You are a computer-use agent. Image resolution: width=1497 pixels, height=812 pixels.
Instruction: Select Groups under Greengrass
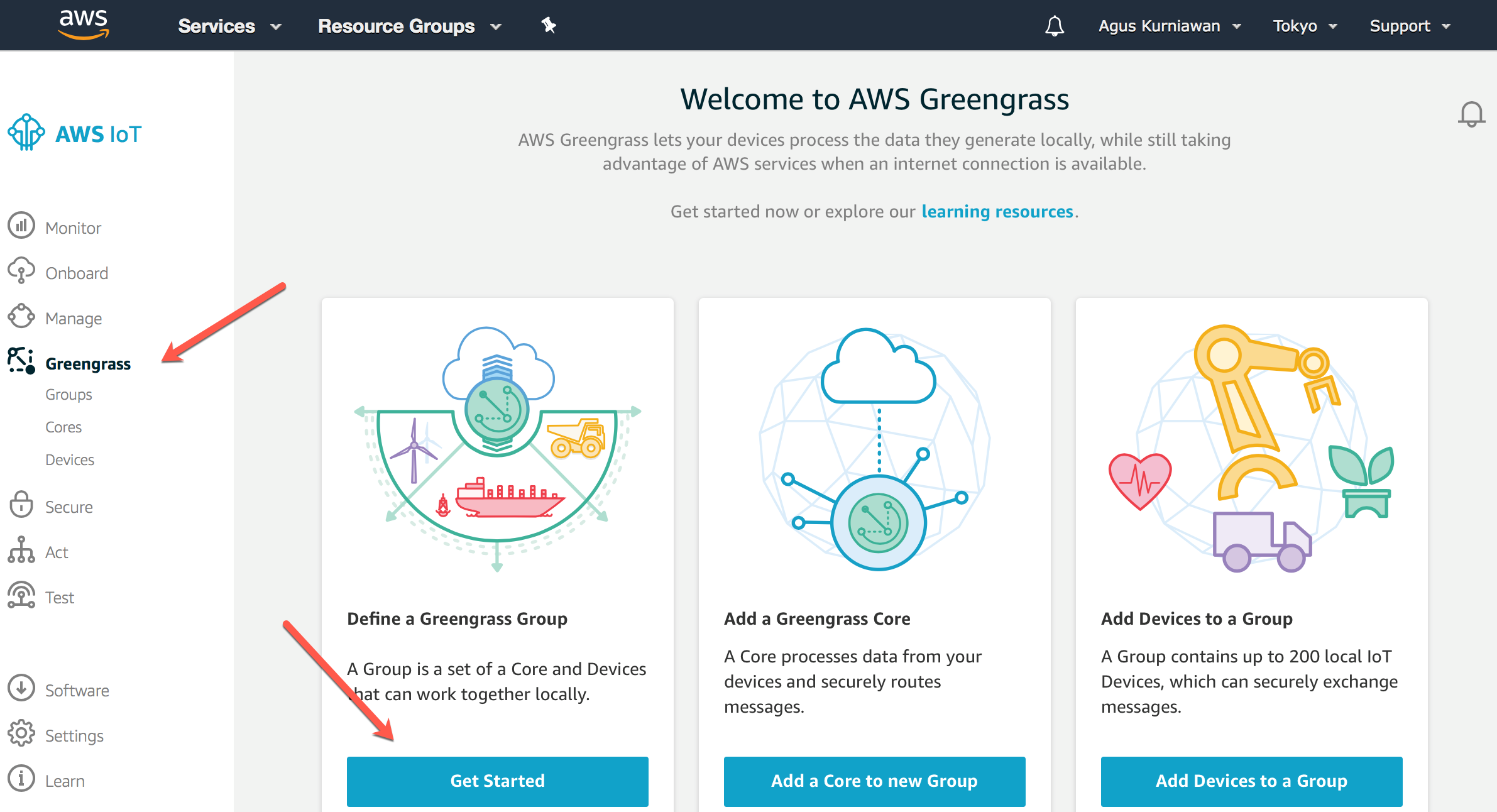(x=69, y=395)
